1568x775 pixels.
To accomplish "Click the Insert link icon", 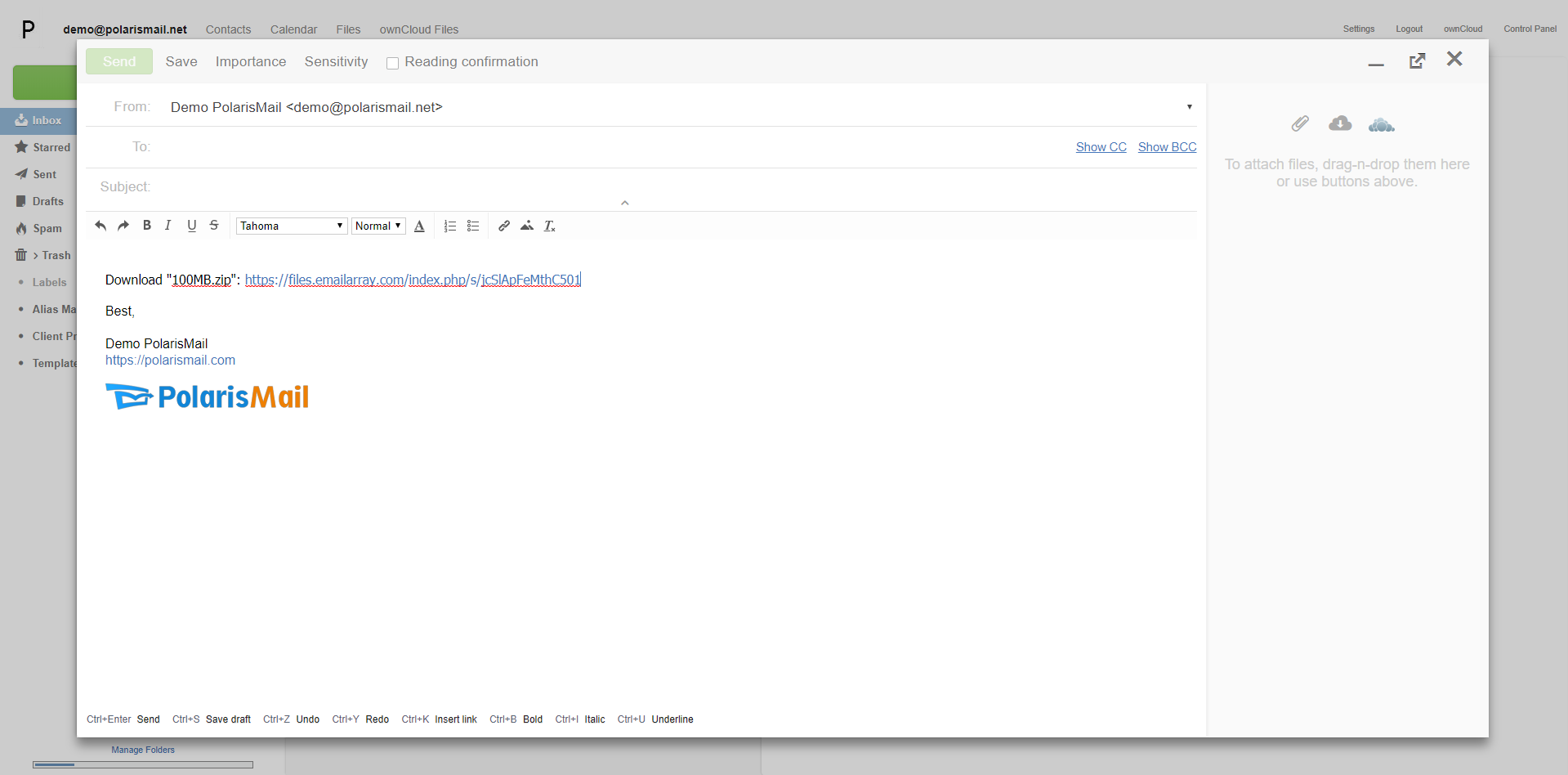I will tap(504, 226).
